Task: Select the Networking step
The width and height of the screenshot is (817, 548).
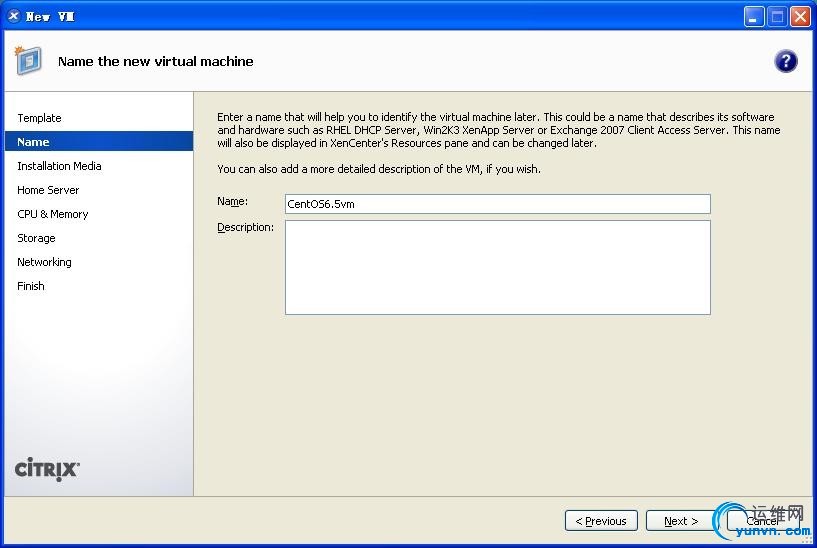Action: click(44, 262)
